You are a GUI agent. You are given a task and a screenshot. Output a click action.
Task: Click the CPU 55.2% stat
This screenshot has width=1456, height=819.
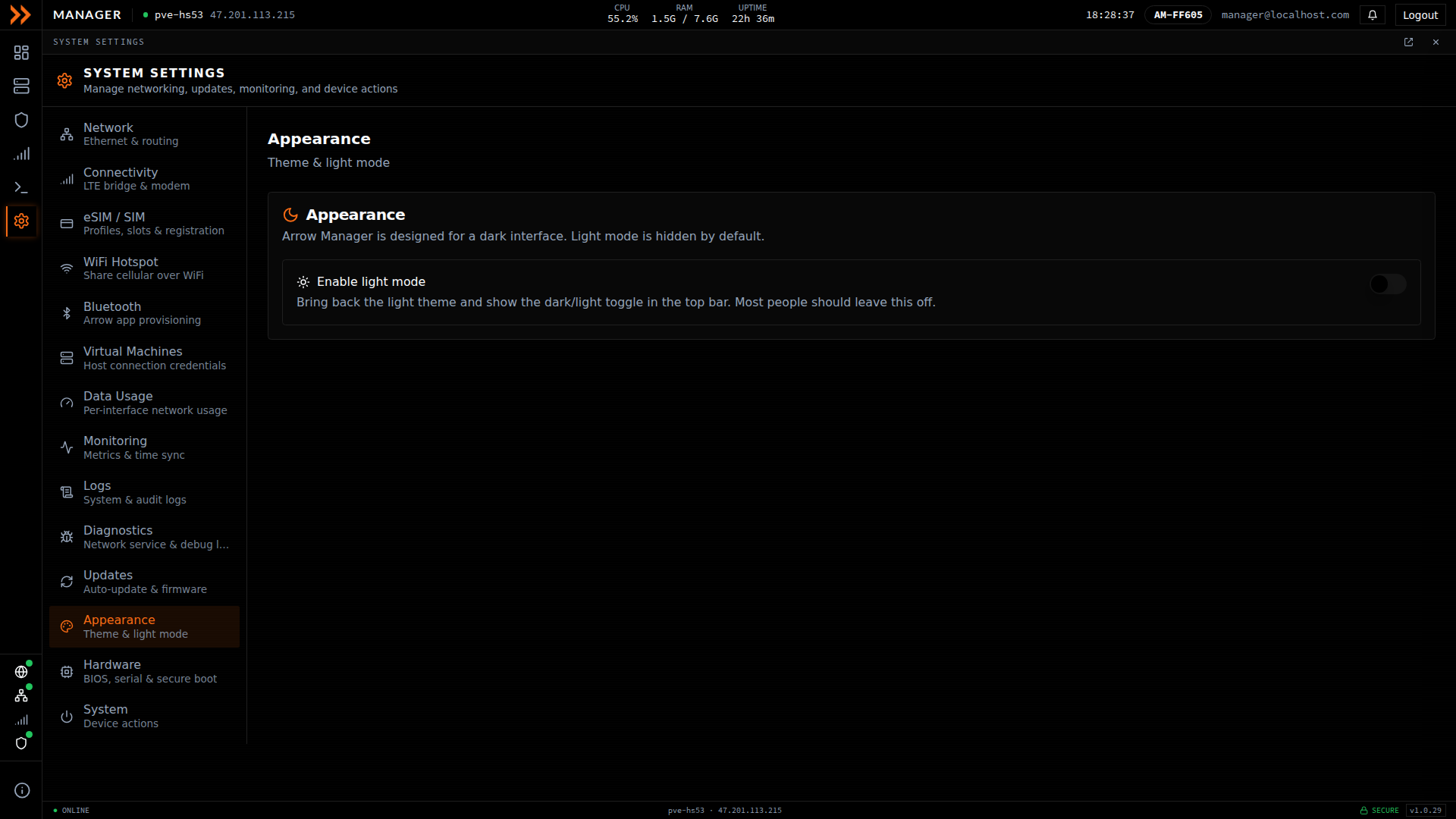point(622,14)
